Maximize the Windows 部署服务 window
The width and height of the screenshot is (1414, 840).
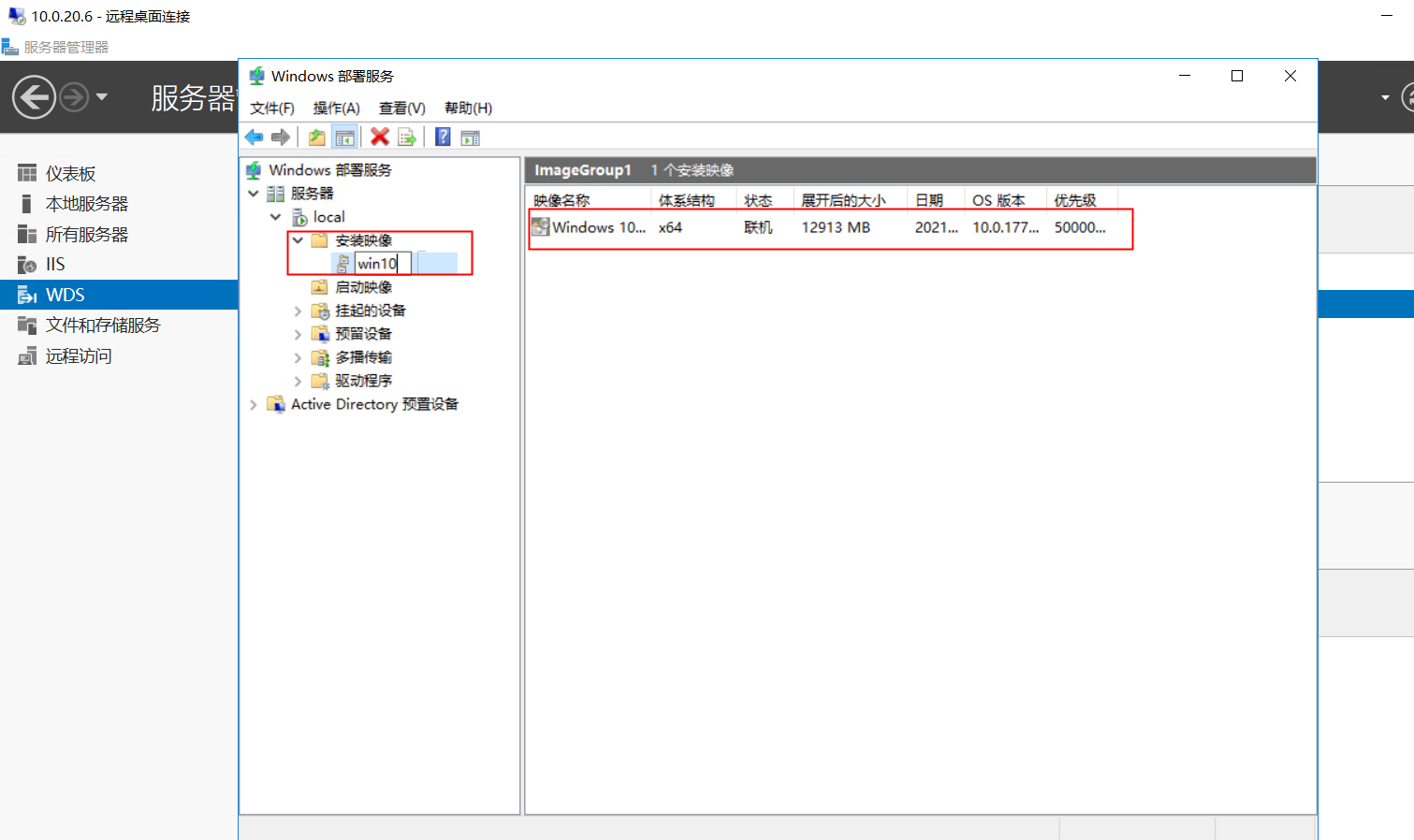pyautogui.click(x=1237, y=76)
